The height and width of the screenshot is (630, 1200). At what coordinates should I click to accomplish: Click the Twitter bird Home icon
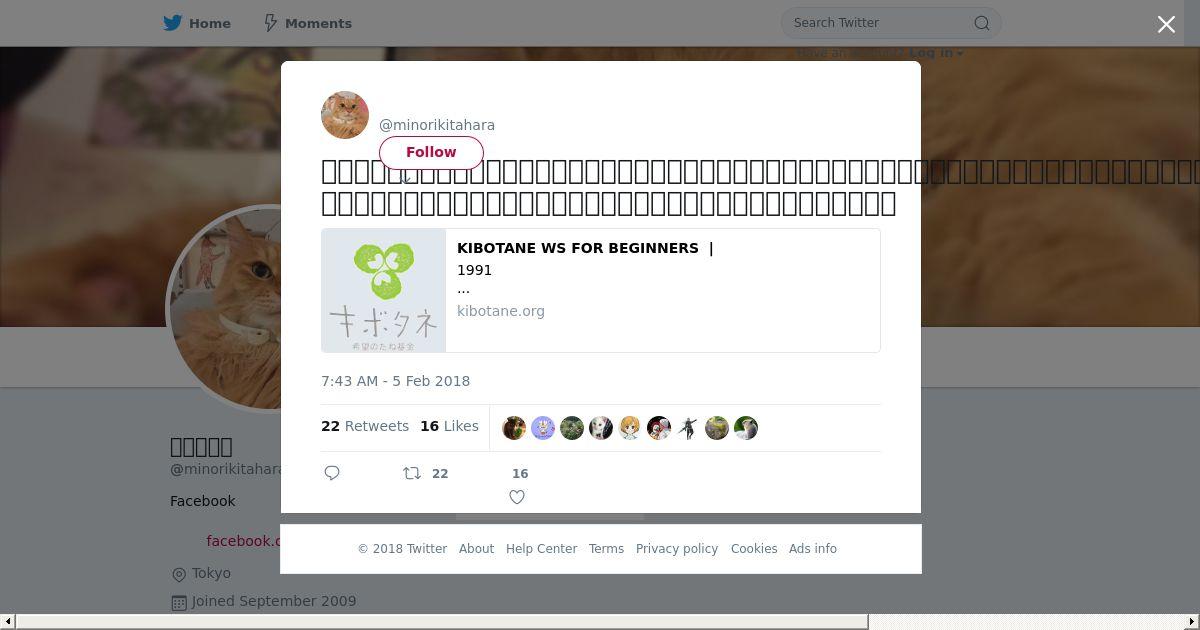point(173,23)
